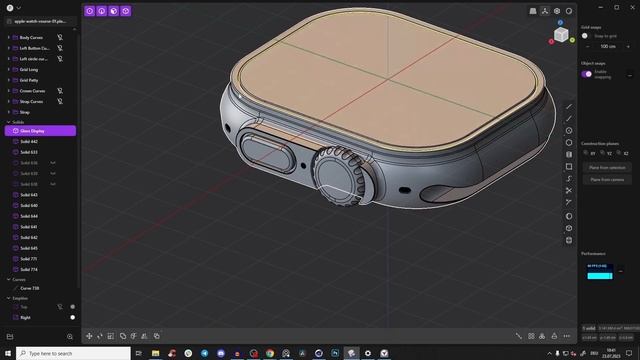This screenshot has width=640, height=360.
Task: Select the Line tool at top of right toolbar
Action: click(x=569, y=107)
